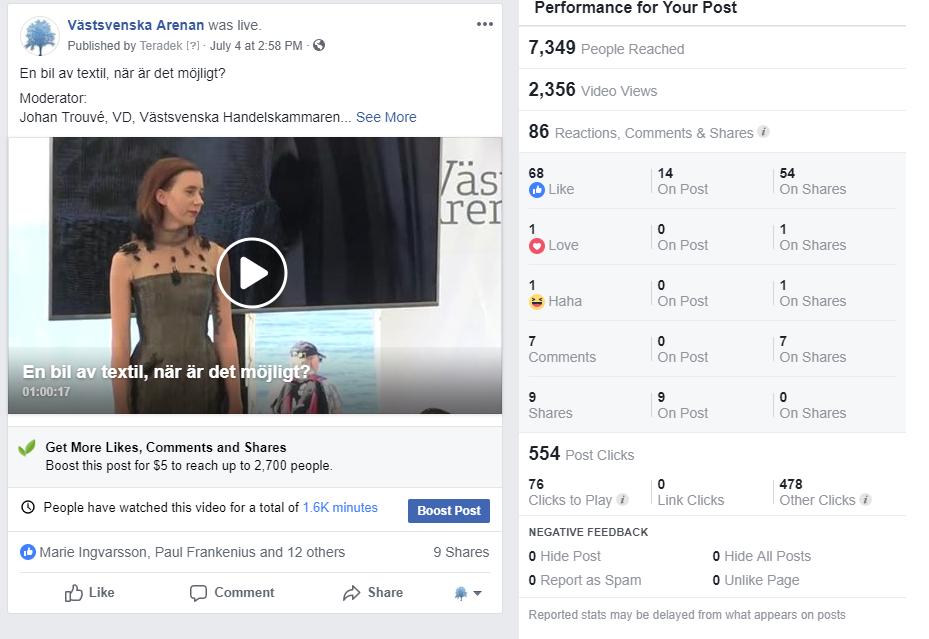This screenshot has height=639, width=929.
Task: Click the 9 Shares count on the post
Action: 461,552
